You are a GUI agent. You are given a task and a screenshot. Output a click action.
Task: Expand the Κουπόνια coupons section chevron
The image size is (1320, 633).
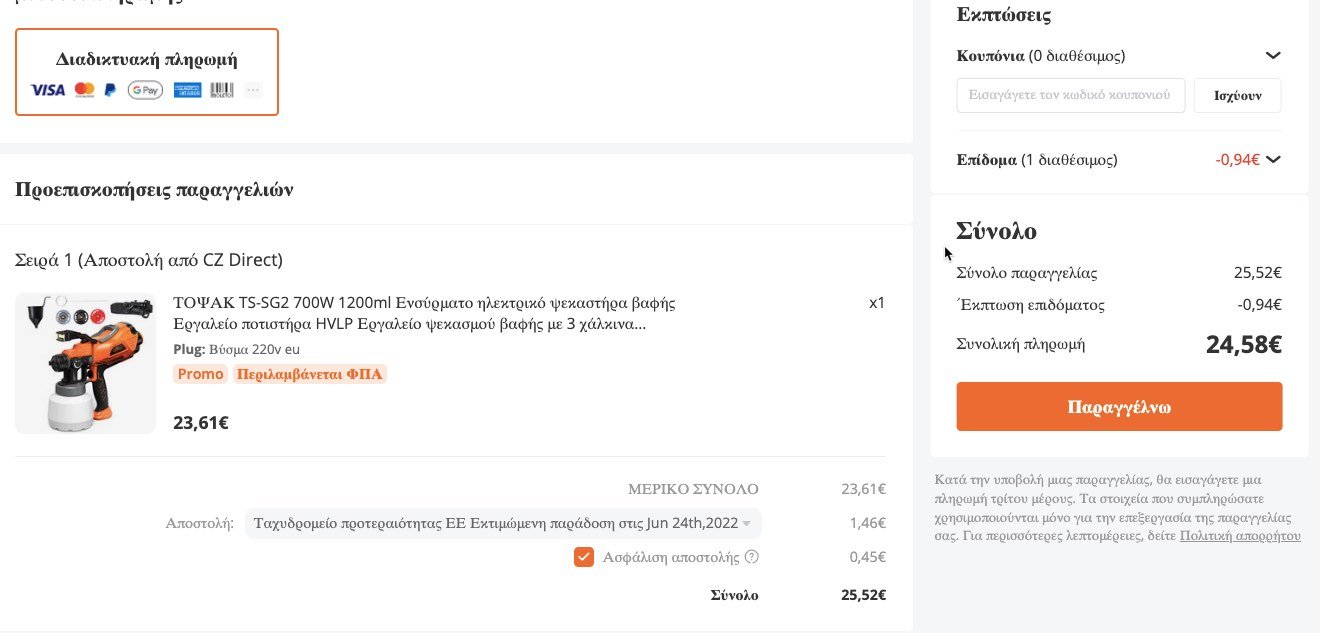1272,56
